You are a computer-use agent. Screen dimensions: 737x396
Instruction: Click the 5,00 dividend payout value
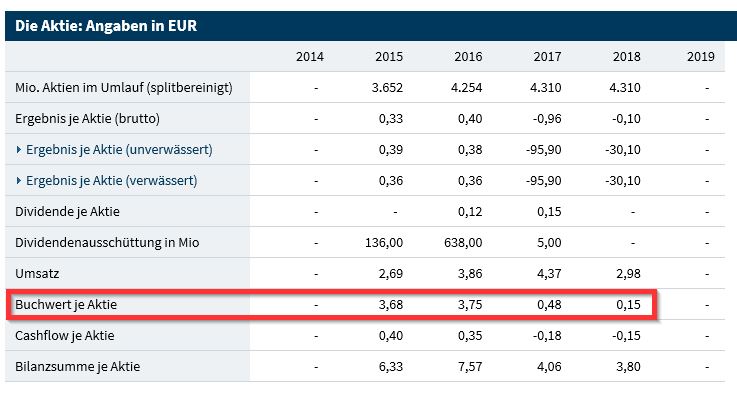[549, 242]
